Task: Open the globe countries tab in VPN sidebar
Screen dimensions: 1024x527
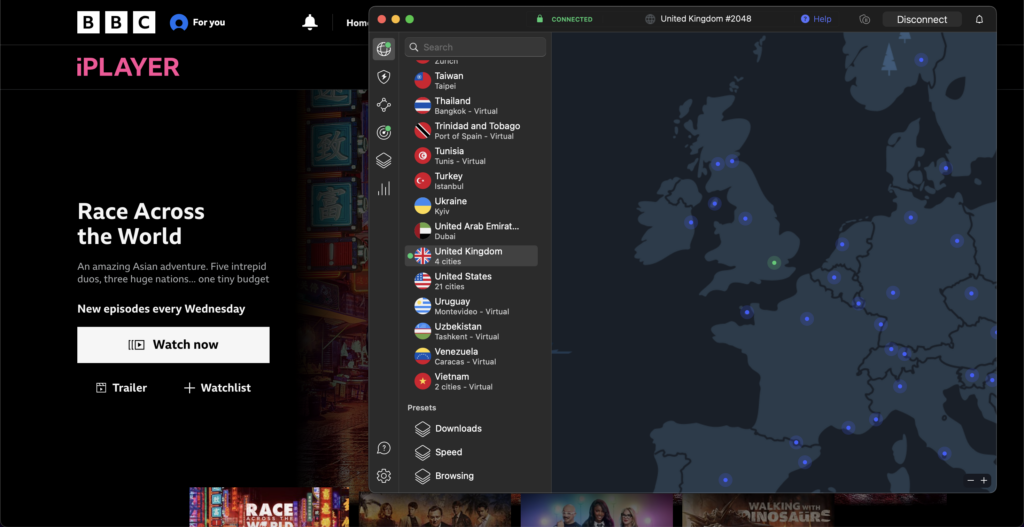Action: click(384, 50)
